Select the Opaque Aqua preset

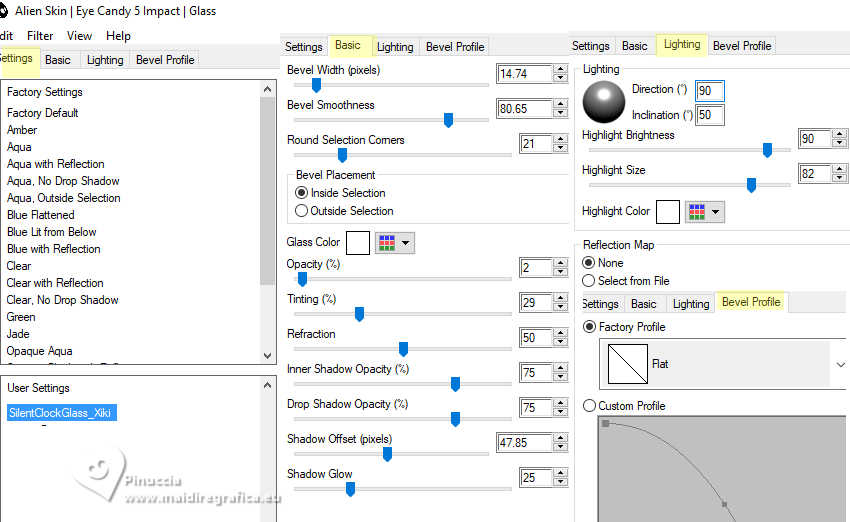pos(39,351)
